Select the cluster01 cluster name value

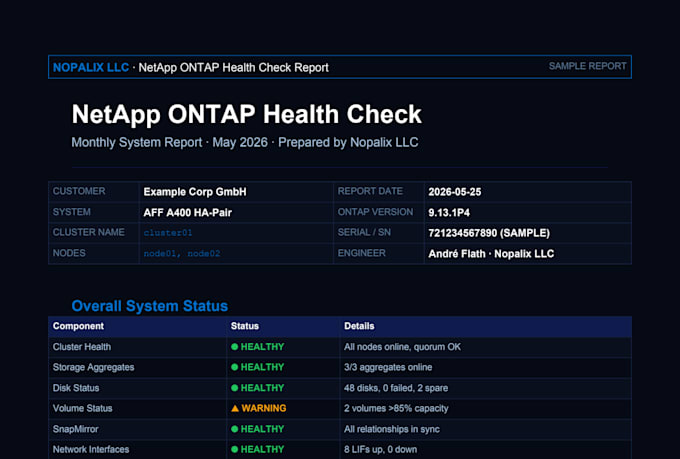(168, 233)
